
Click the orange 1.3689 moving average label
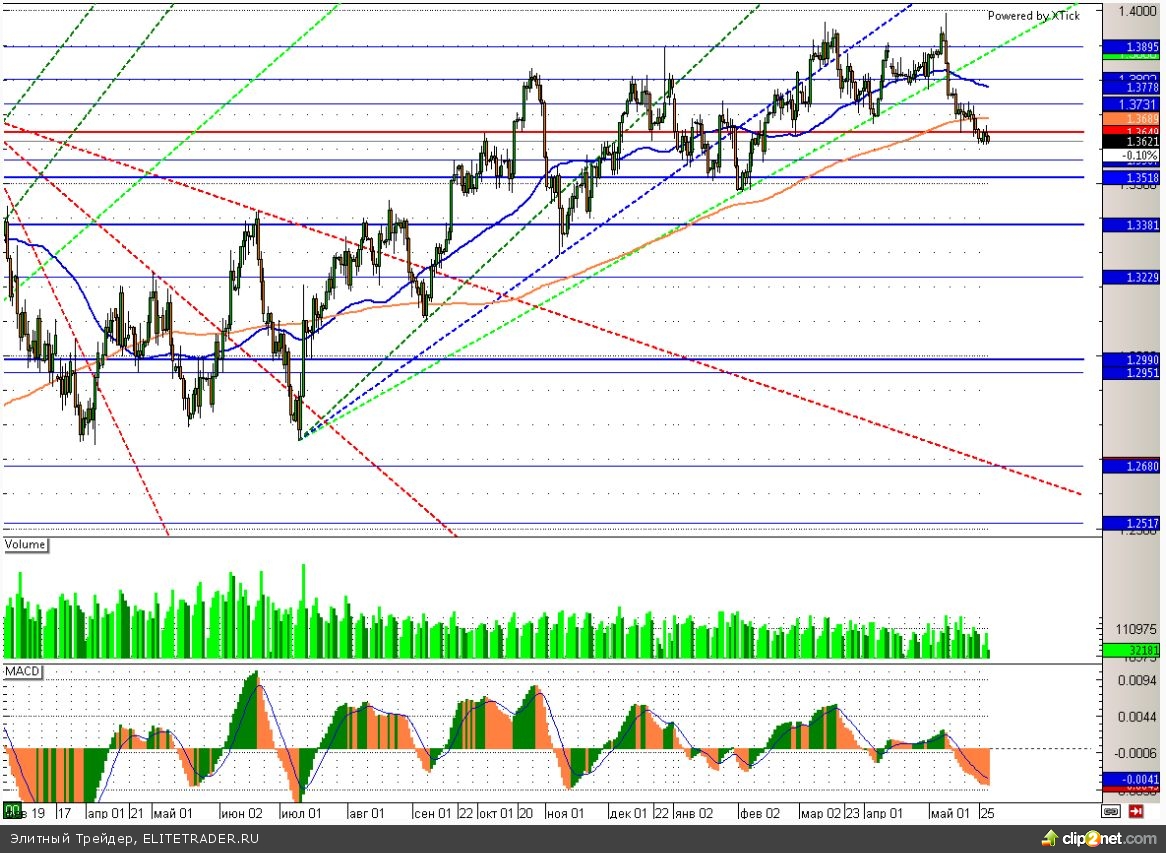click(1131, 119)
